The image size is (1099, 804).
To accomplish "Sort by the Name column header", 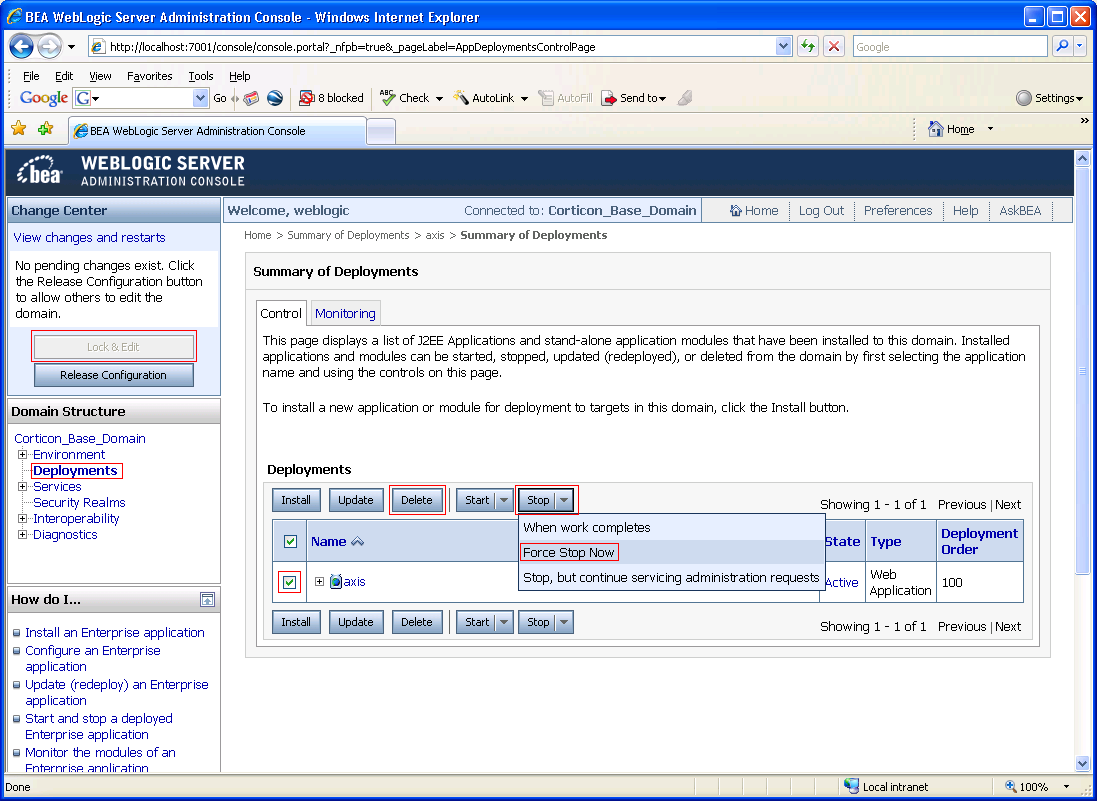I will click(x=329, y=541).
